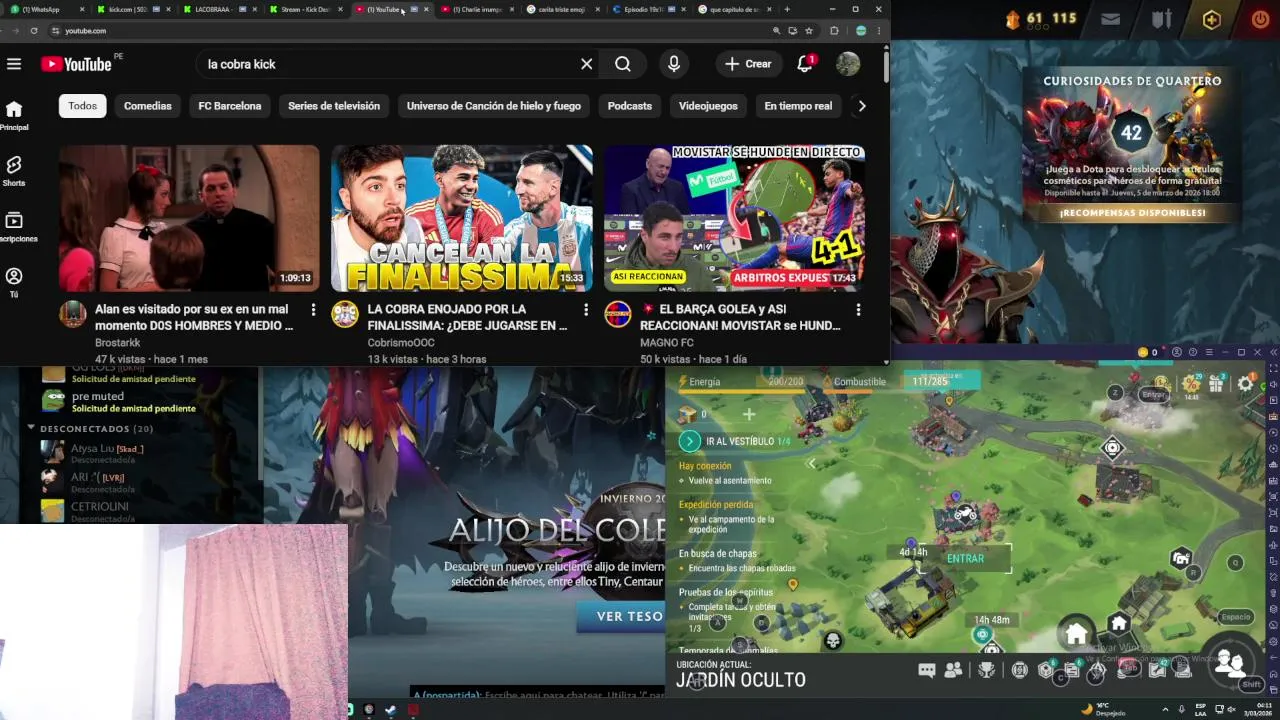The width and height of the screenshot is (1280, 720).
Task: Open the friends group icon in game bar
Action: [953, 671]
